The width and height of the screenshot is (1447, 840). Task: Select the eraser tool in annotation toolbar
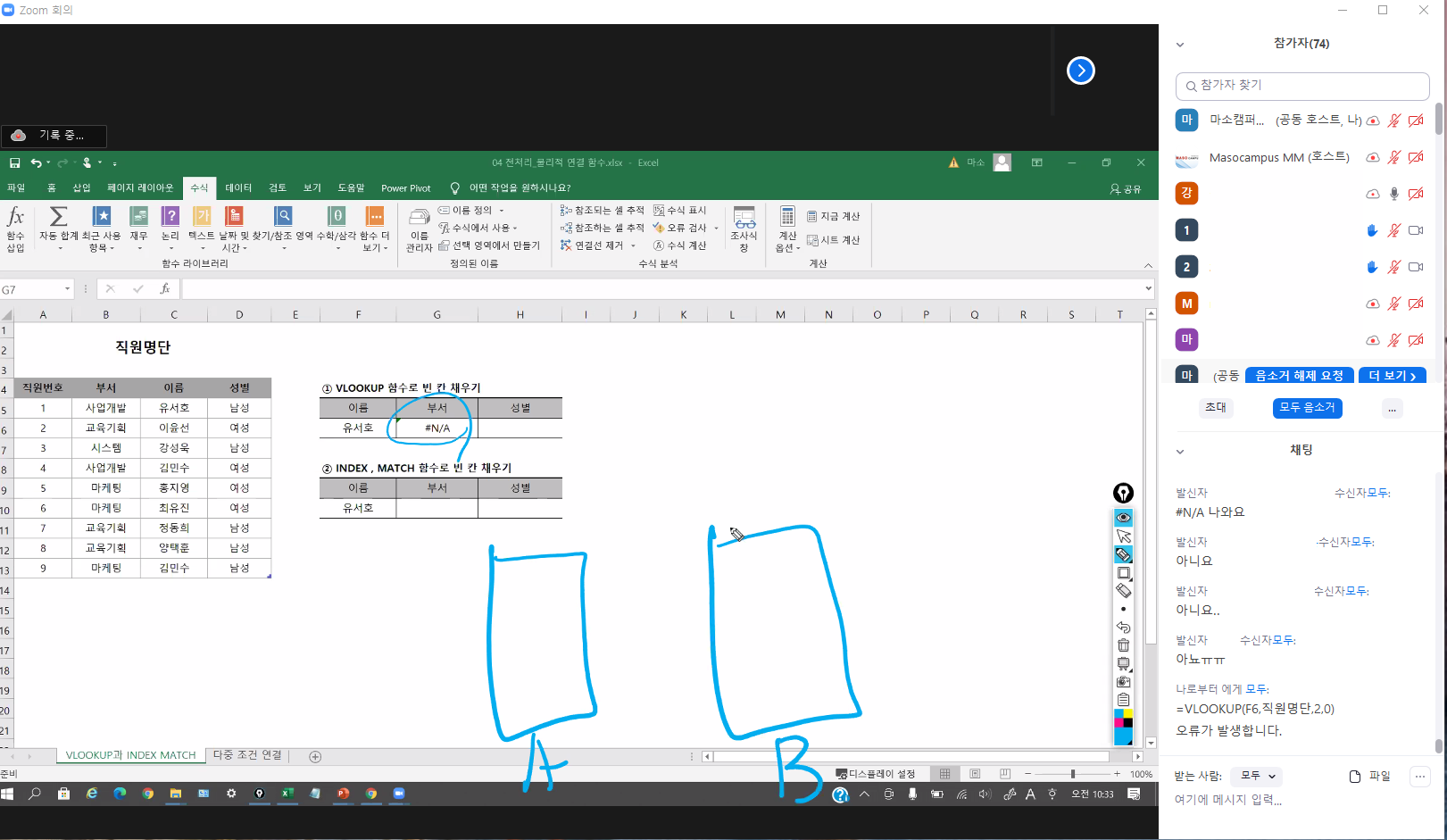pyautogui.click(x=1123, y=591)
